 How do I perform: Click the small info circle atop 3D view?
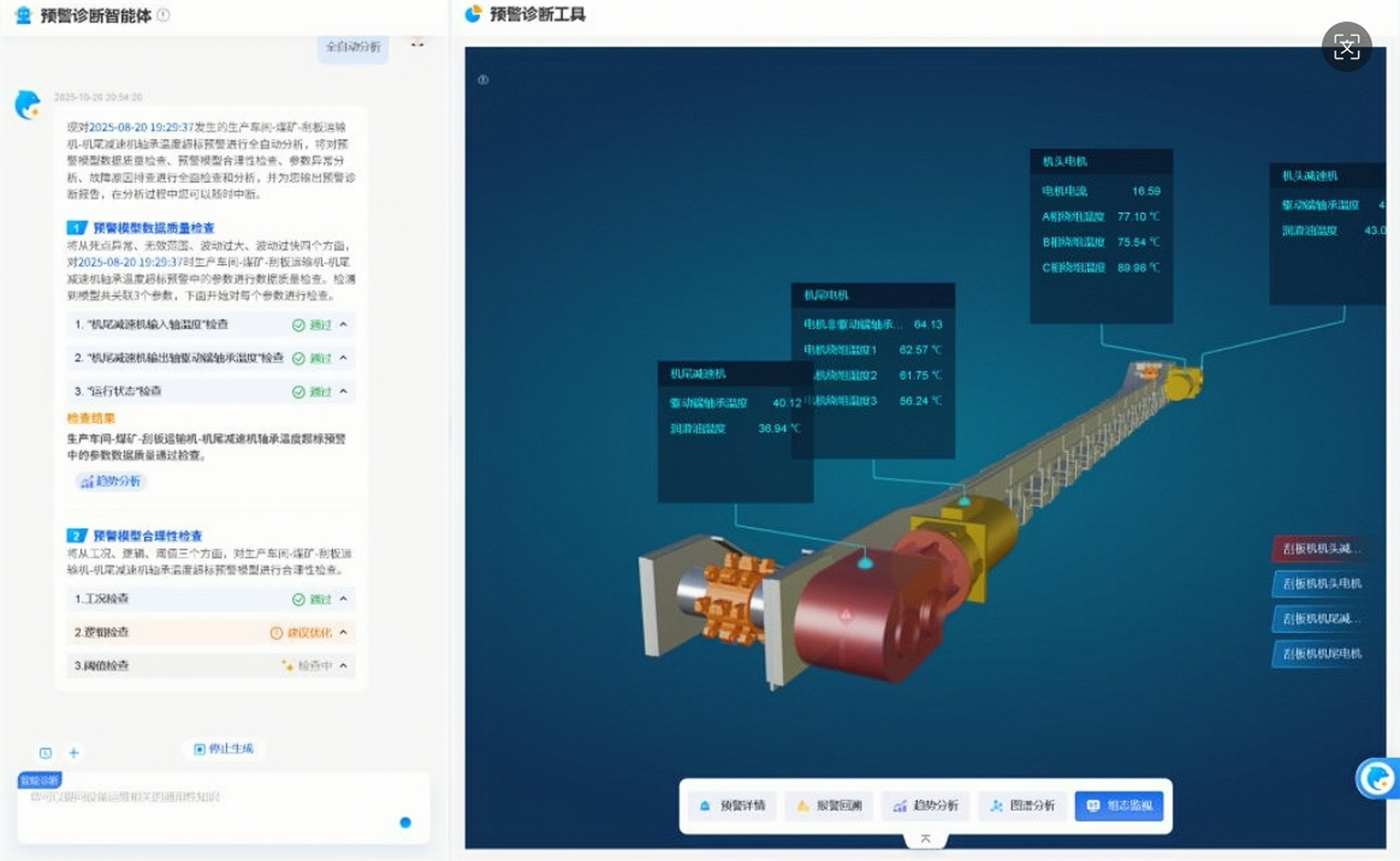tap(483, 80)
